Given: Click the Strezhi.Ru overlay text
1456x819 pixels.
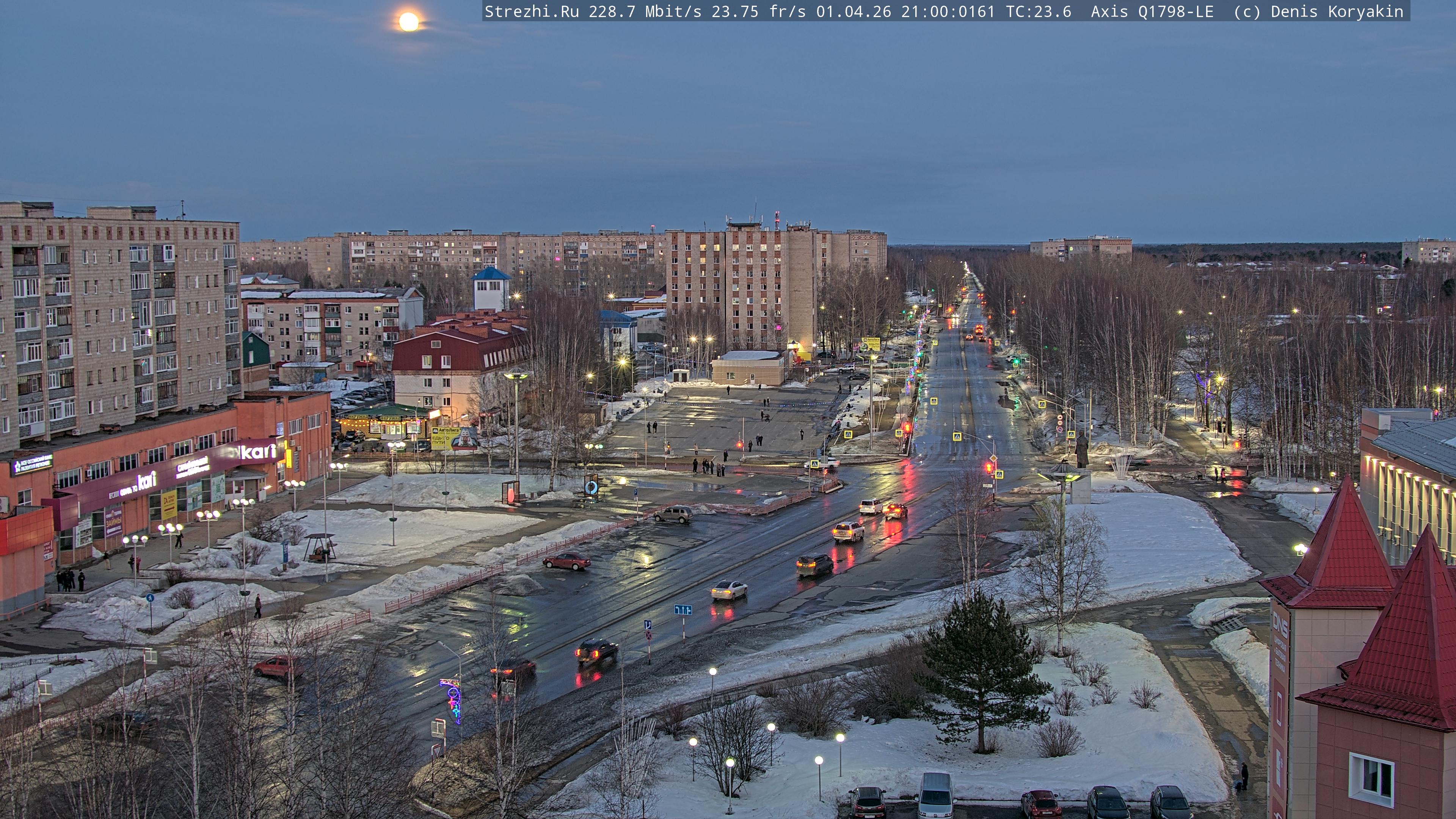Looking at the screenshot, I should coord(531,11).
